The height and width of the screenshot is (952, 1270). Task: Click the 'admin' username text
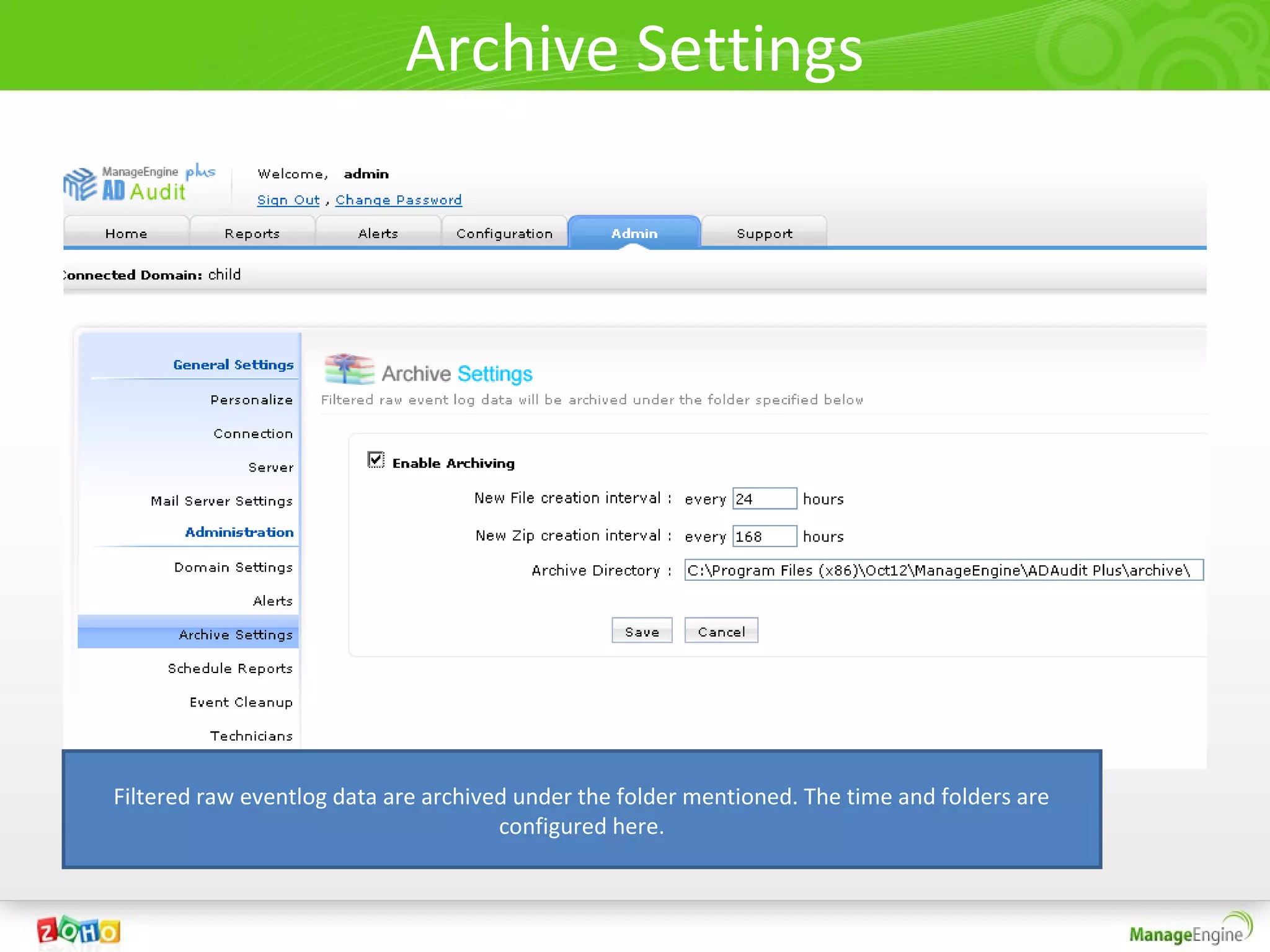366,174
